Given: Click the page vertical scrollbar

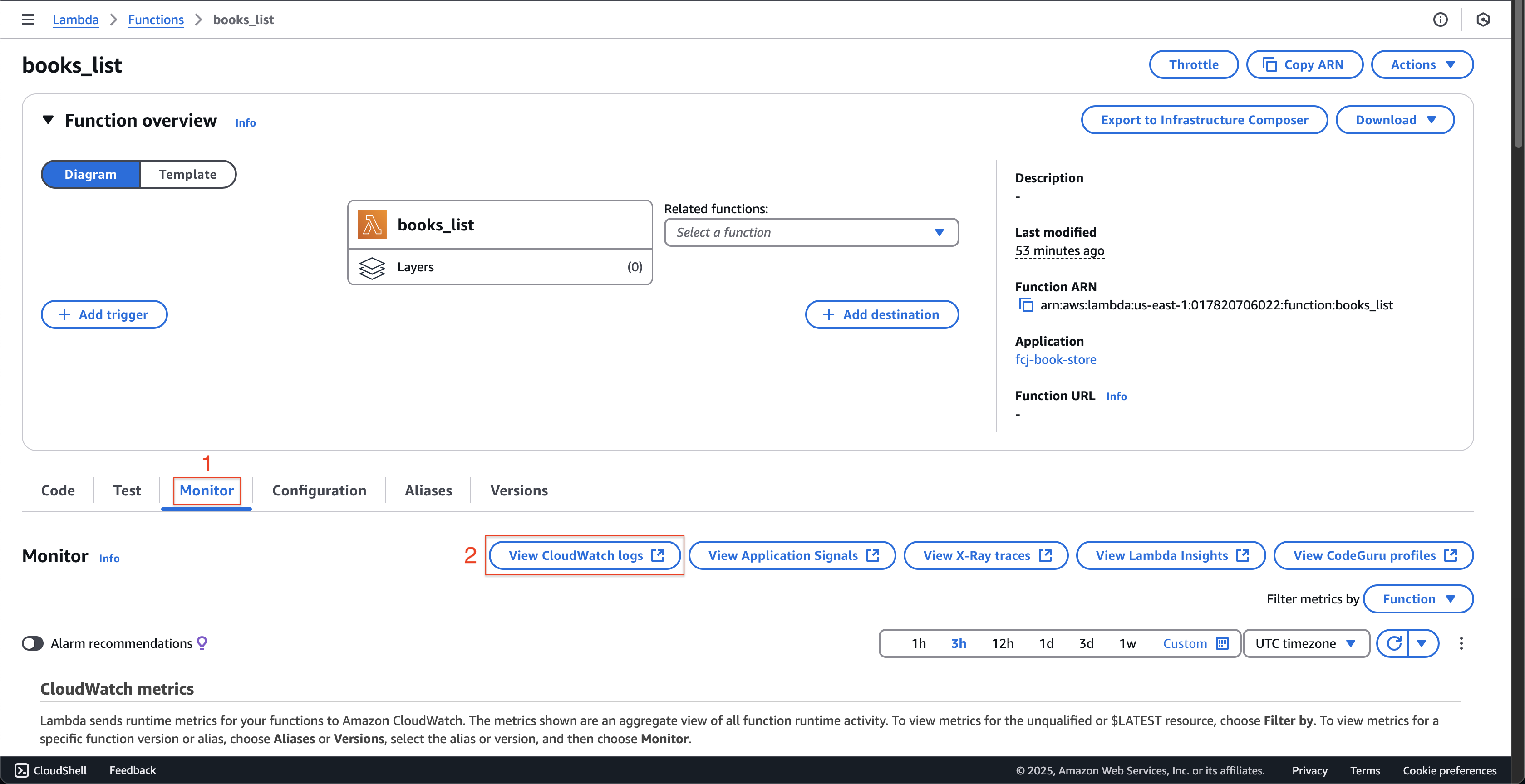Looking at the screenshot, I should [x=1519, y=74].
